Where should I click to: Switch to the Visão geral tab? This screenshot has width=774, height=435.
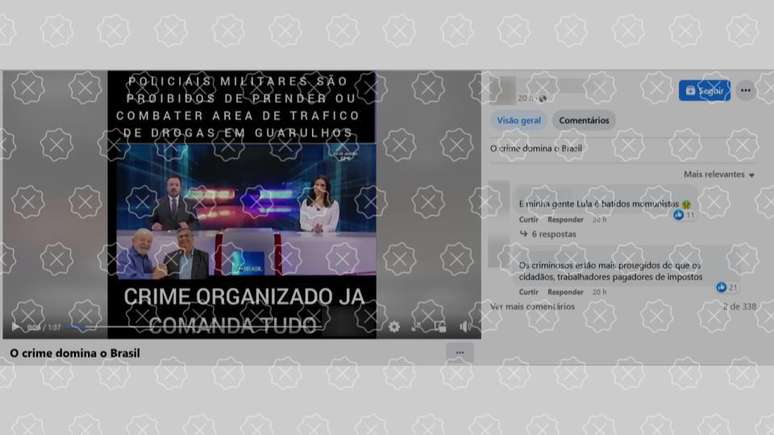tap(519, 121)
